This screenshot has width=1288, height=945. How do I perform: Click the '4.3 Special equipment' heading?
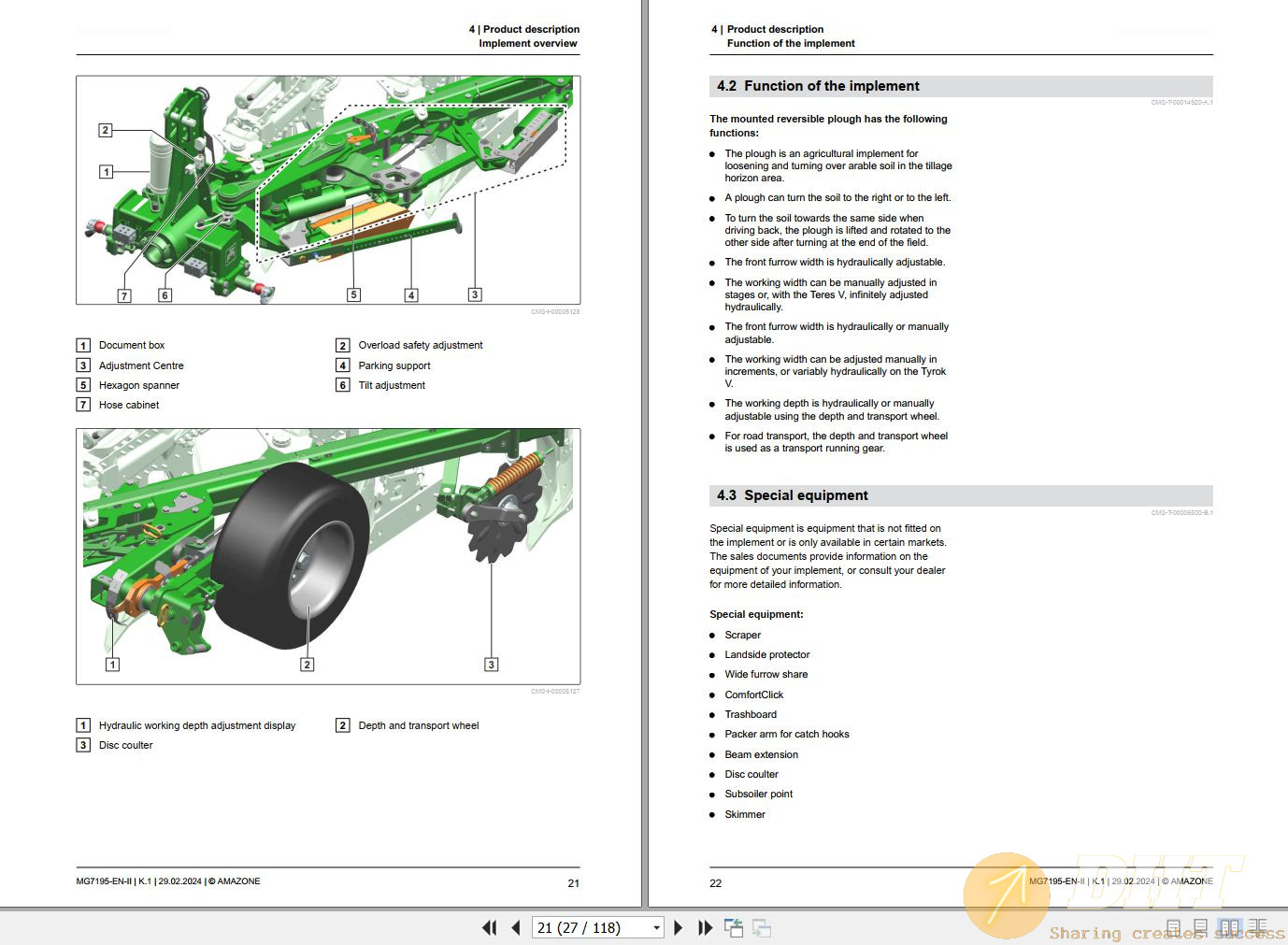(x=793, y=495)
